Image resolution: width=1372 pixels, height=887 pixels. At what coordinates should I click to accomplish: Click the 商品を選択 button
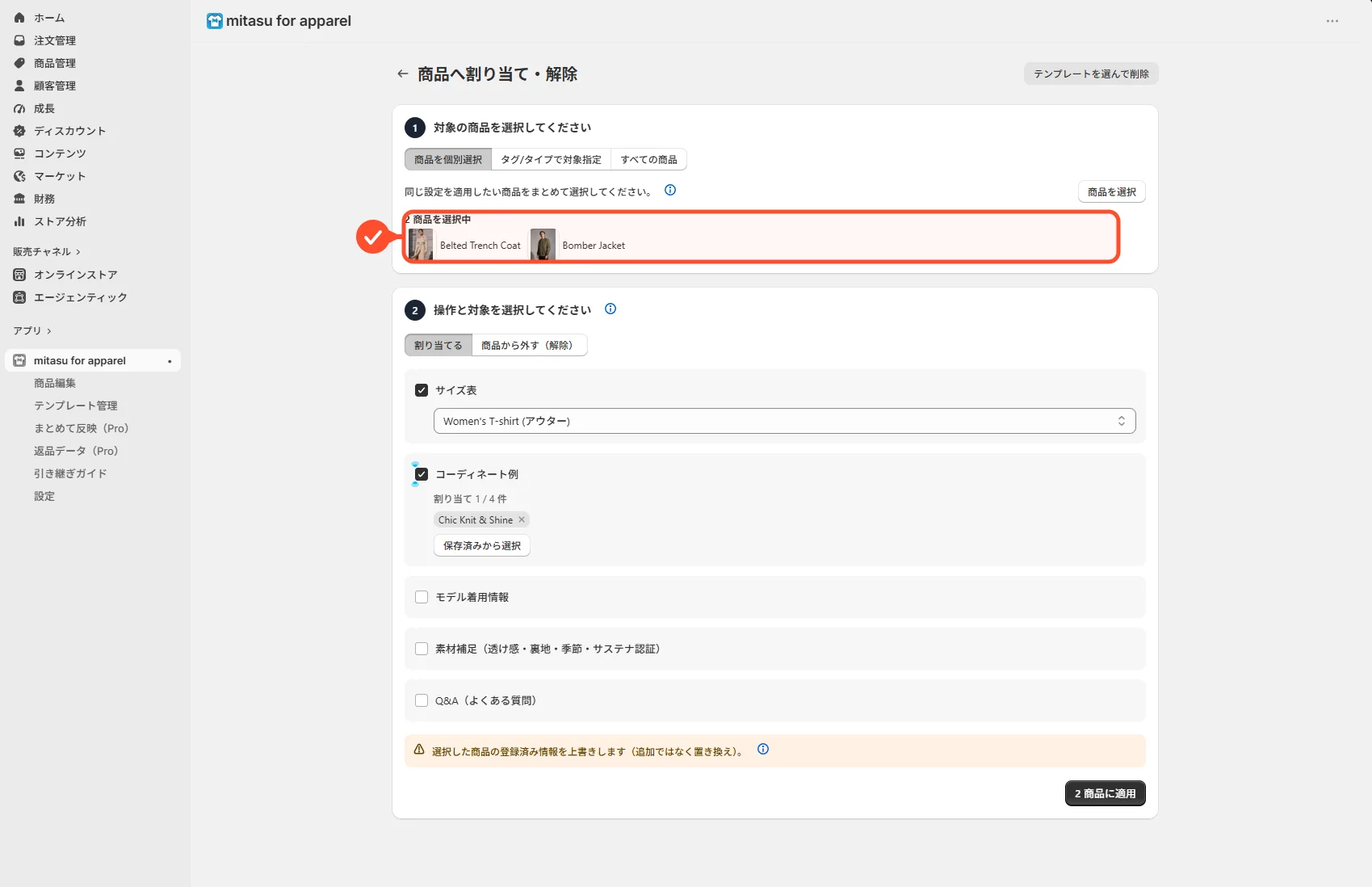tap(1111, 192)
